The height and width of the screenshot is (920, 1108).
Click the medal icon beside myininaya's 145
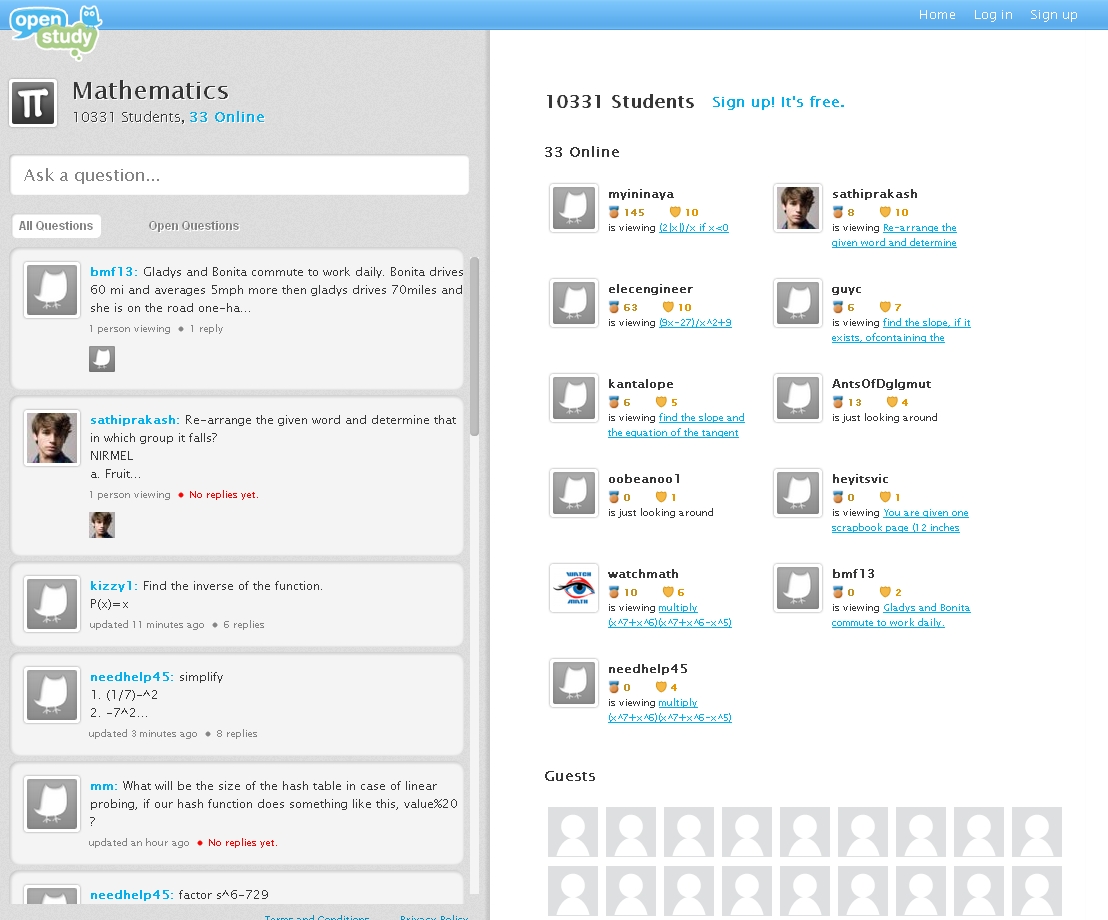pos(614,212)
